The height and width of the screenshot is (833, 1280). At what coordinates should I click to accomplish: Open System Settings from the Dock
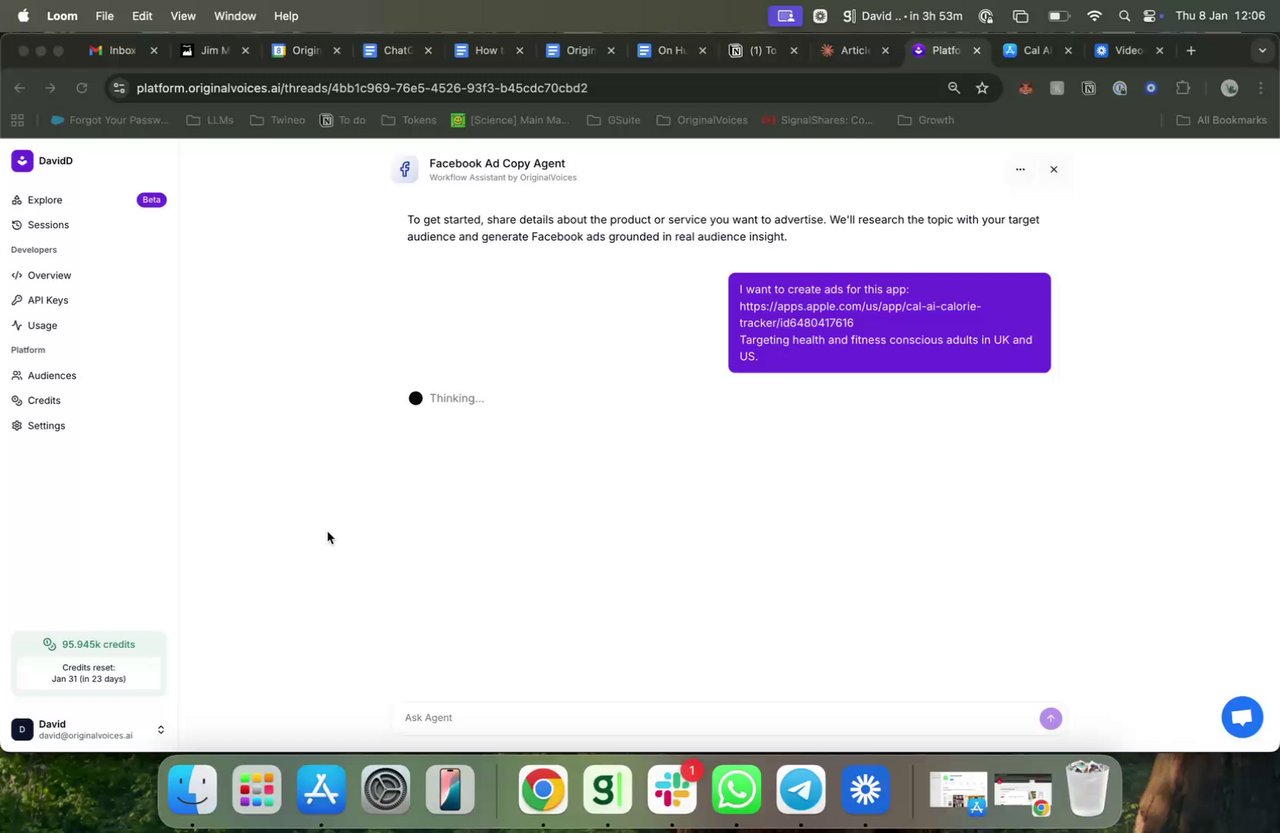(x=385, y=790)
